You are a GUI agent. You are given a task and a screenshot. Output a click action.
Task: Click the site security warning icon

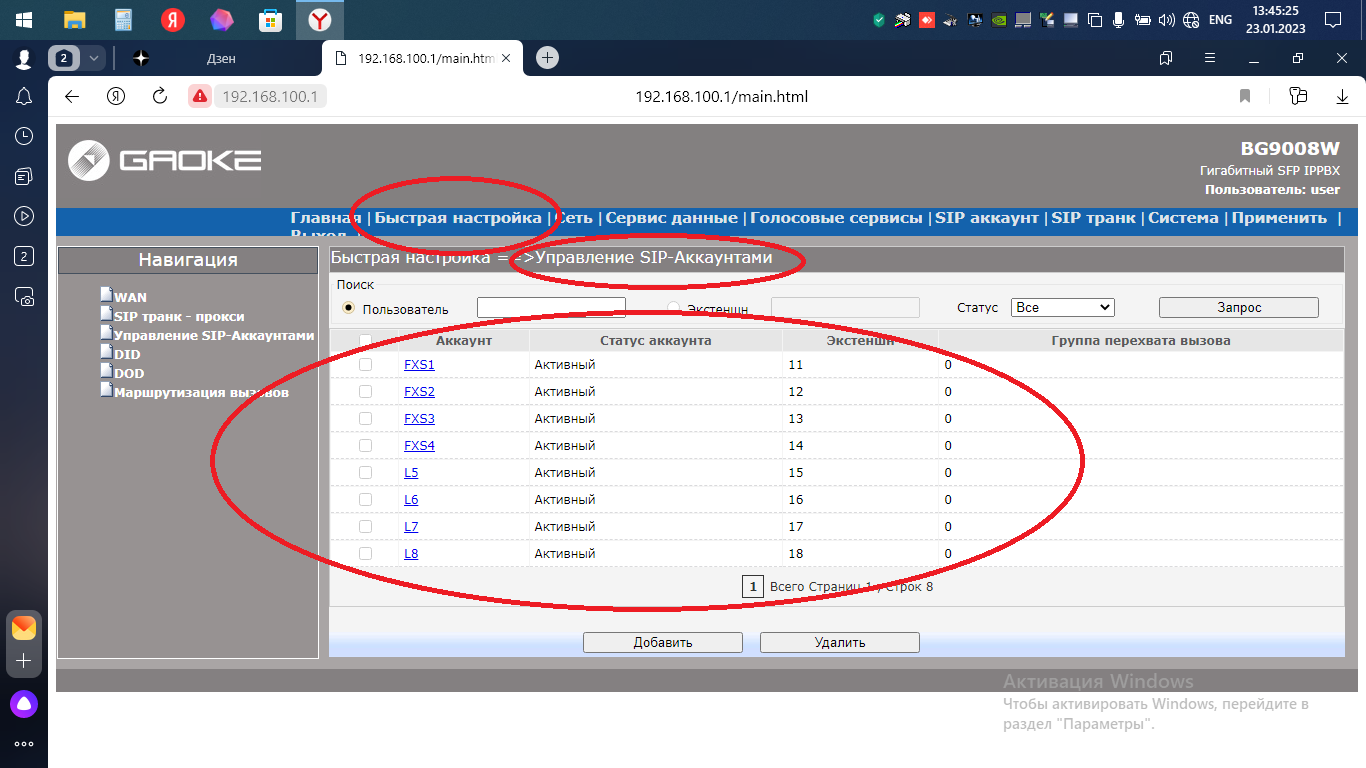coord(200,96)
